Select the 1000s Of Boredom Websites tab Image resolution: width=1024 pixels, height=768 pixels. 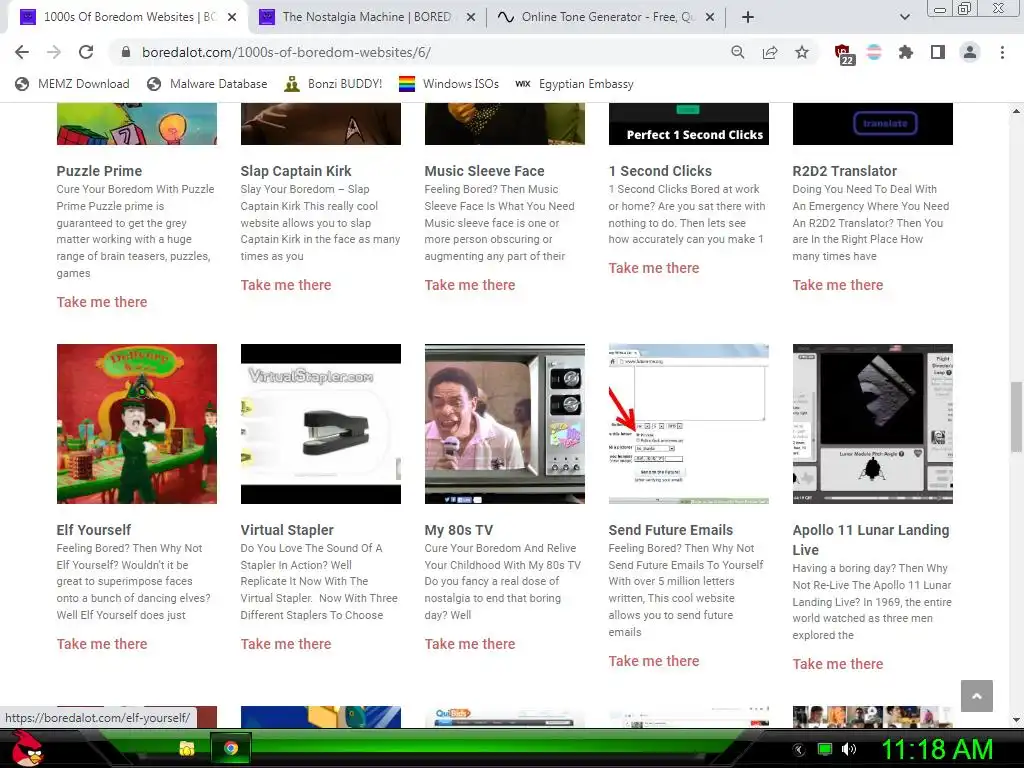(x=127, y=17)
